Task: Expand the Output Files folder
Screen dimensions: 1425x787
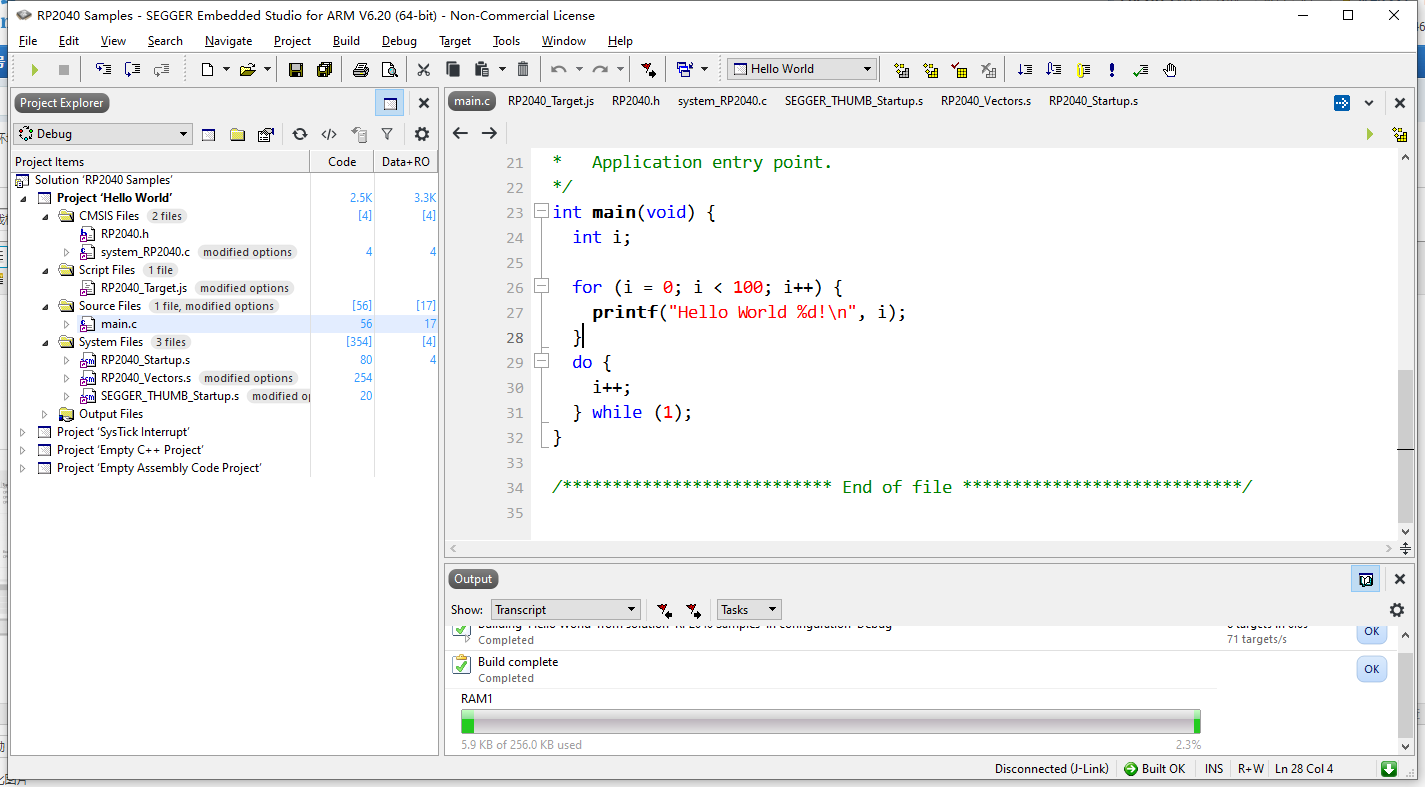Action: click(45, 414)
